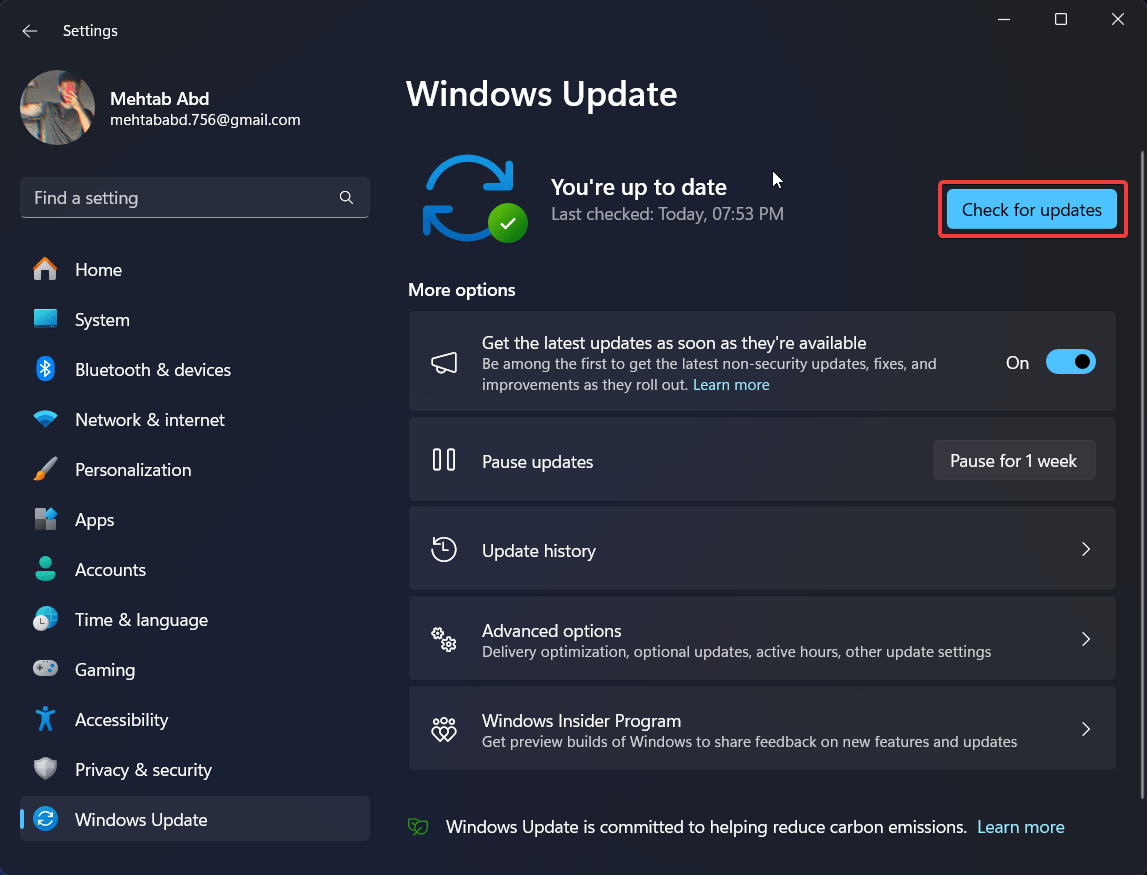Click the Accounts person icon
The width and height of the screenshot is (1147, 875).
(x=45, y=569)
